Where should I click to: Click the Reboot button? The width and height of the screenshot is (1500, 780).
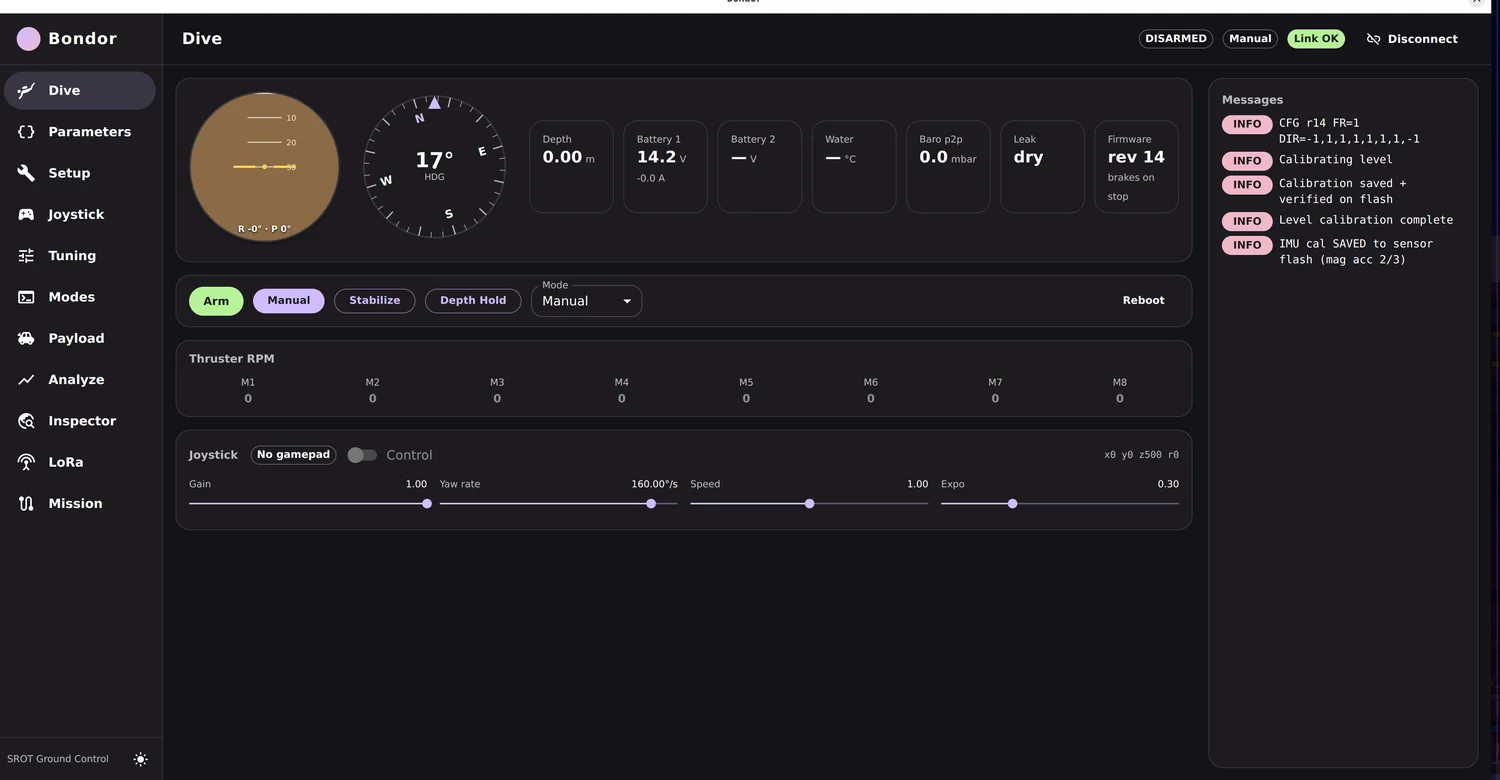pos(1144,301)
